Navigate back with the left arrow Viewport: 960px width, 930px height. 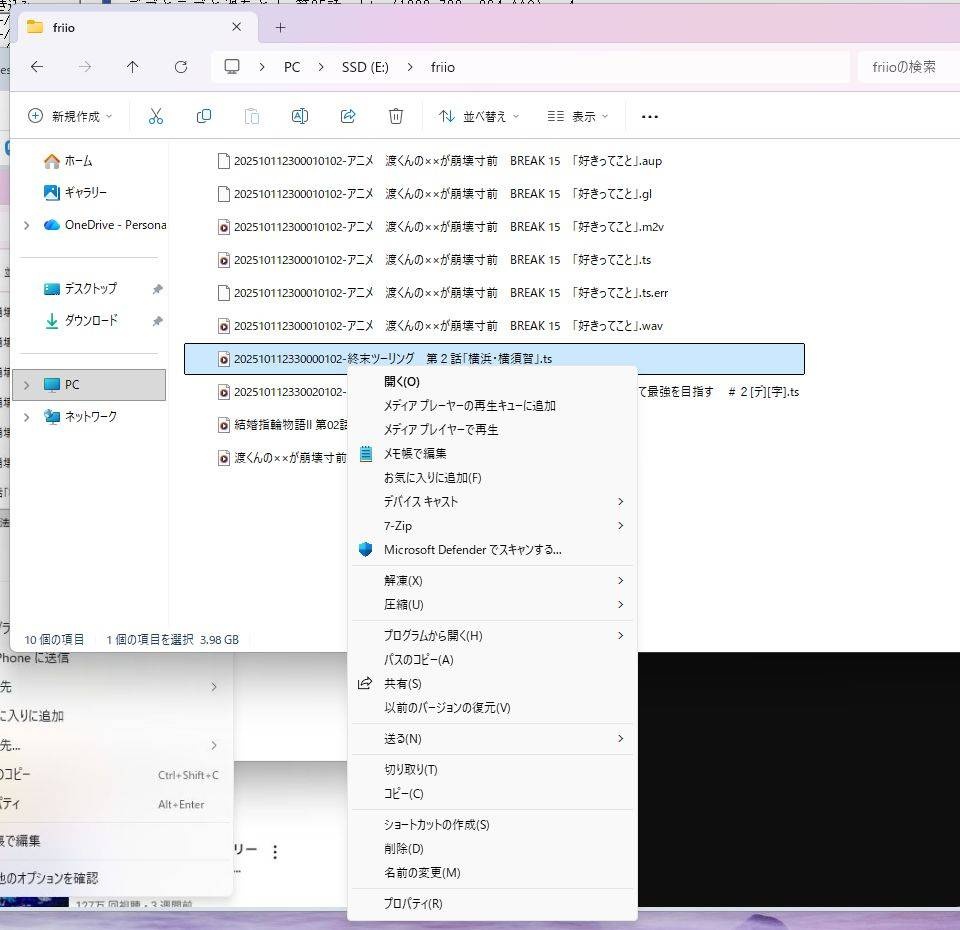coord(37,67)
